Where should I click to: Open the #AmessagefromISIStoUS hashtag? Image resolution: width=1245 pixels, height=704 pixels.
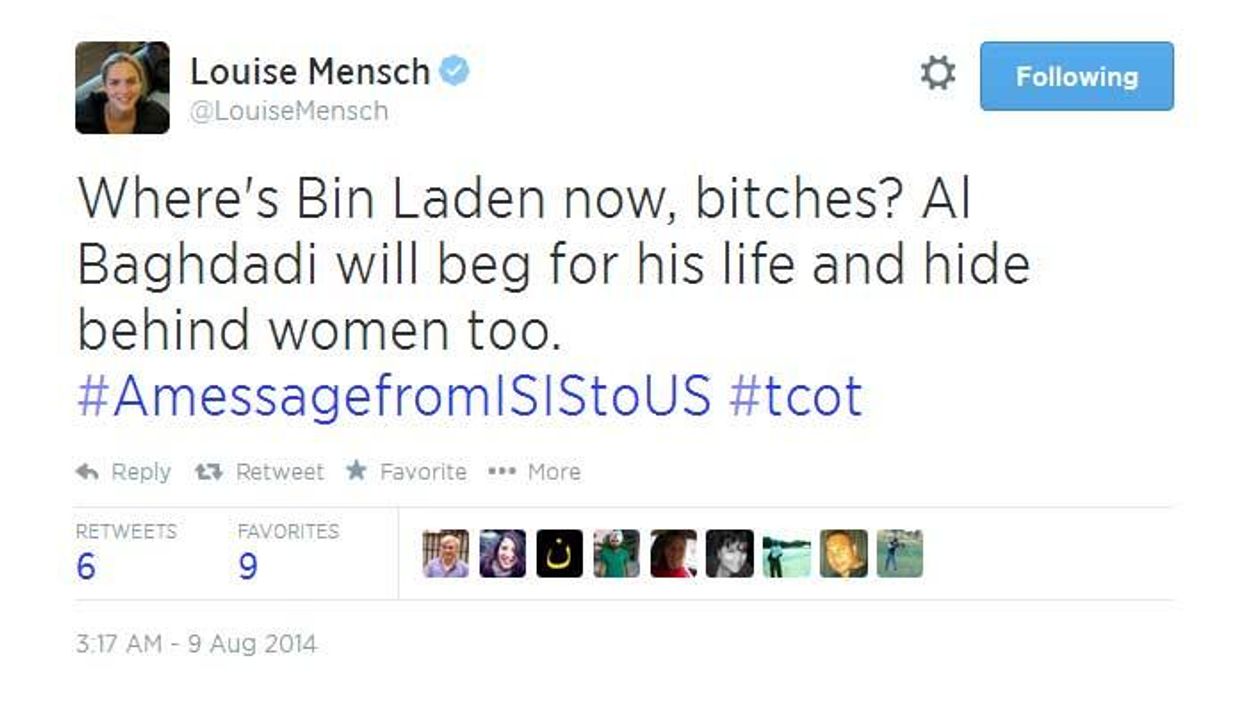coord(394,396)
